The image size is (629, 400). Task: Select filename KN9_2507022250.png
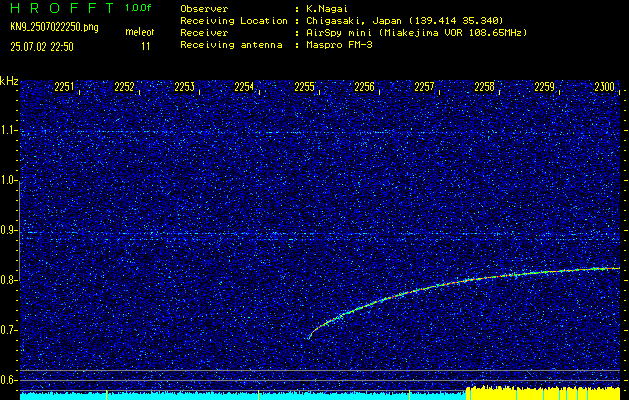coord(54,27)
